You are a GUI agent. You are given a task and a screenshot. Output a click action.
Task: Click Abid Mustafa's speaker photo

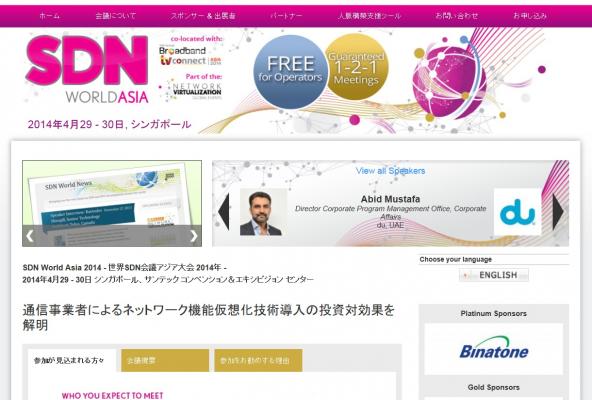pyautogui.click(x=263, y=212)
